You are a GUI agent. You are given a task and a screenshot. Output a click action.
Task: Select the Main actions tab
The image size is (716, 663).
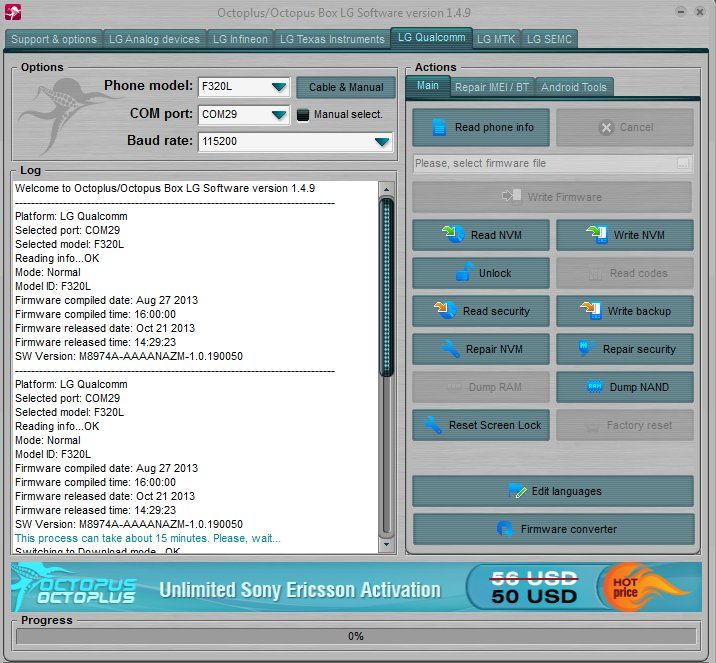tap(427, 86)
